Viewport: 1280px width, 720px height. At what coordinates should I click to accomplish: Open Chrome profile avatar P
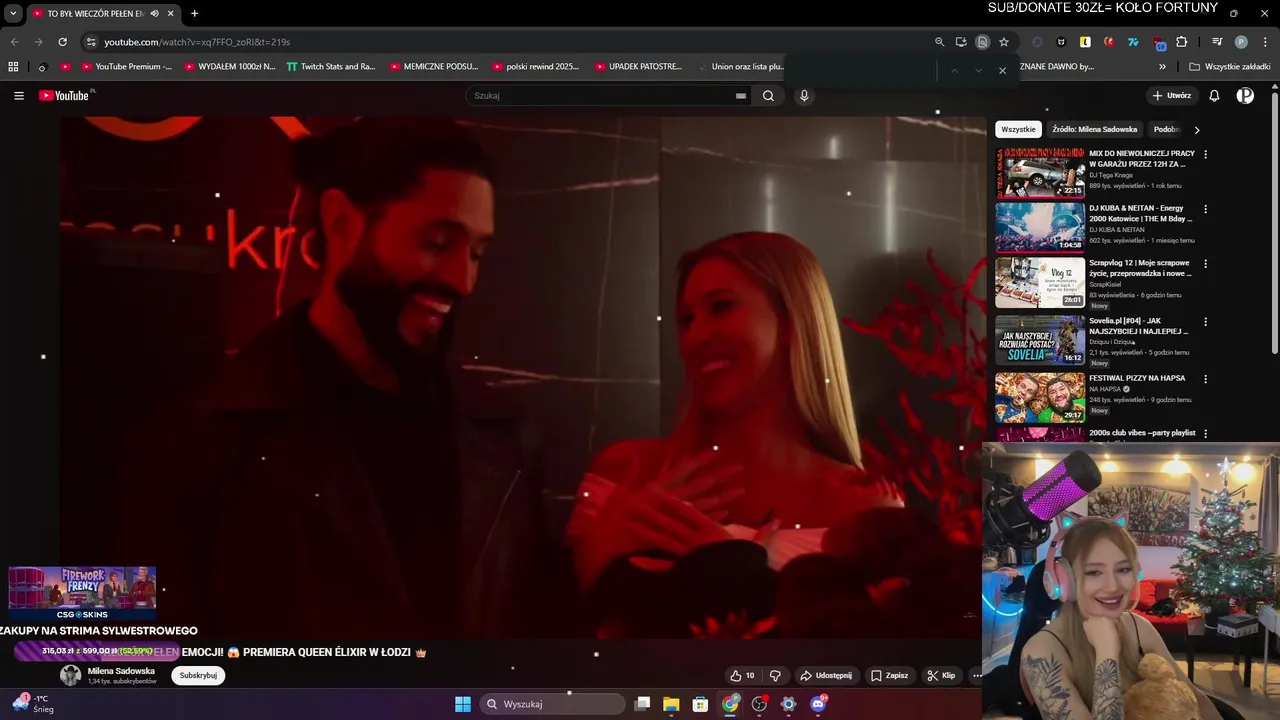tap(1241, 42)
